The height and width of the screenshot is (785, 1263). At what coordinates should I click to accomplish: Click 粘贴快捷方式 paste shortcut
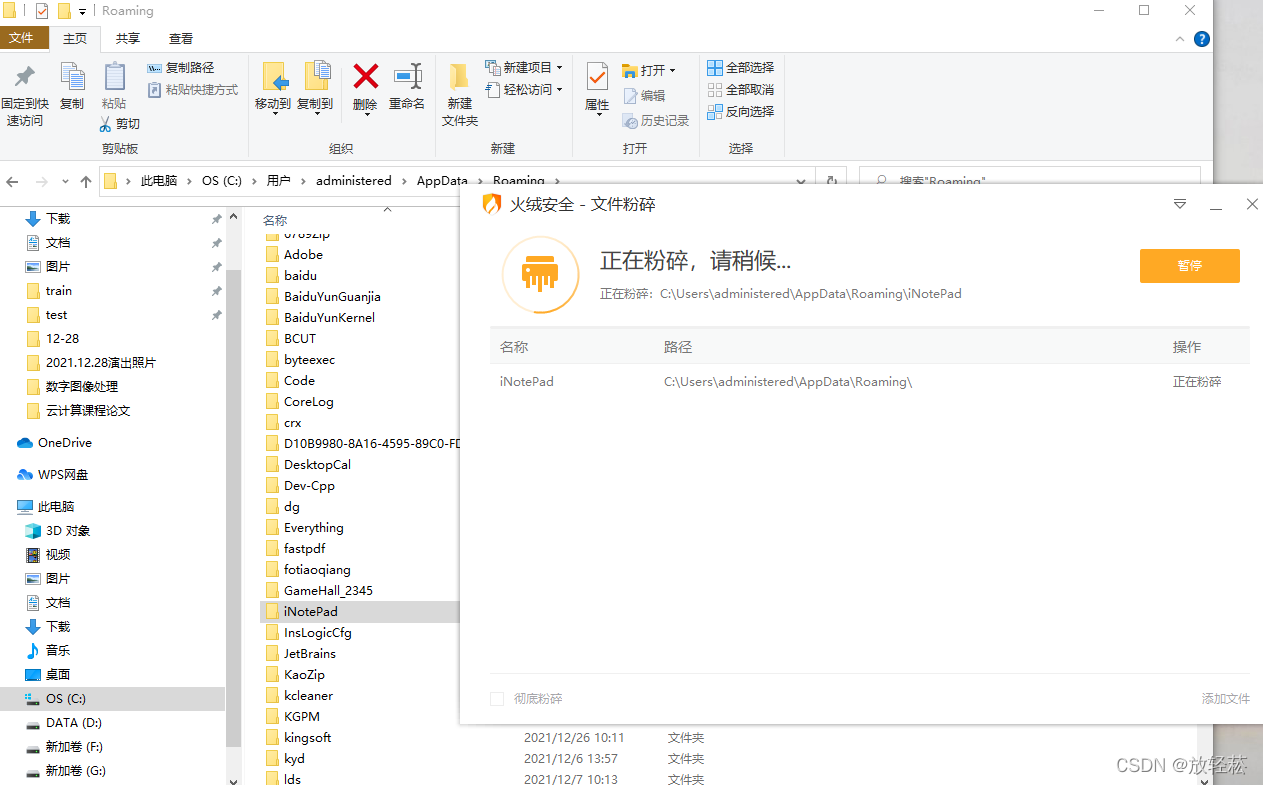coord(193,90)
